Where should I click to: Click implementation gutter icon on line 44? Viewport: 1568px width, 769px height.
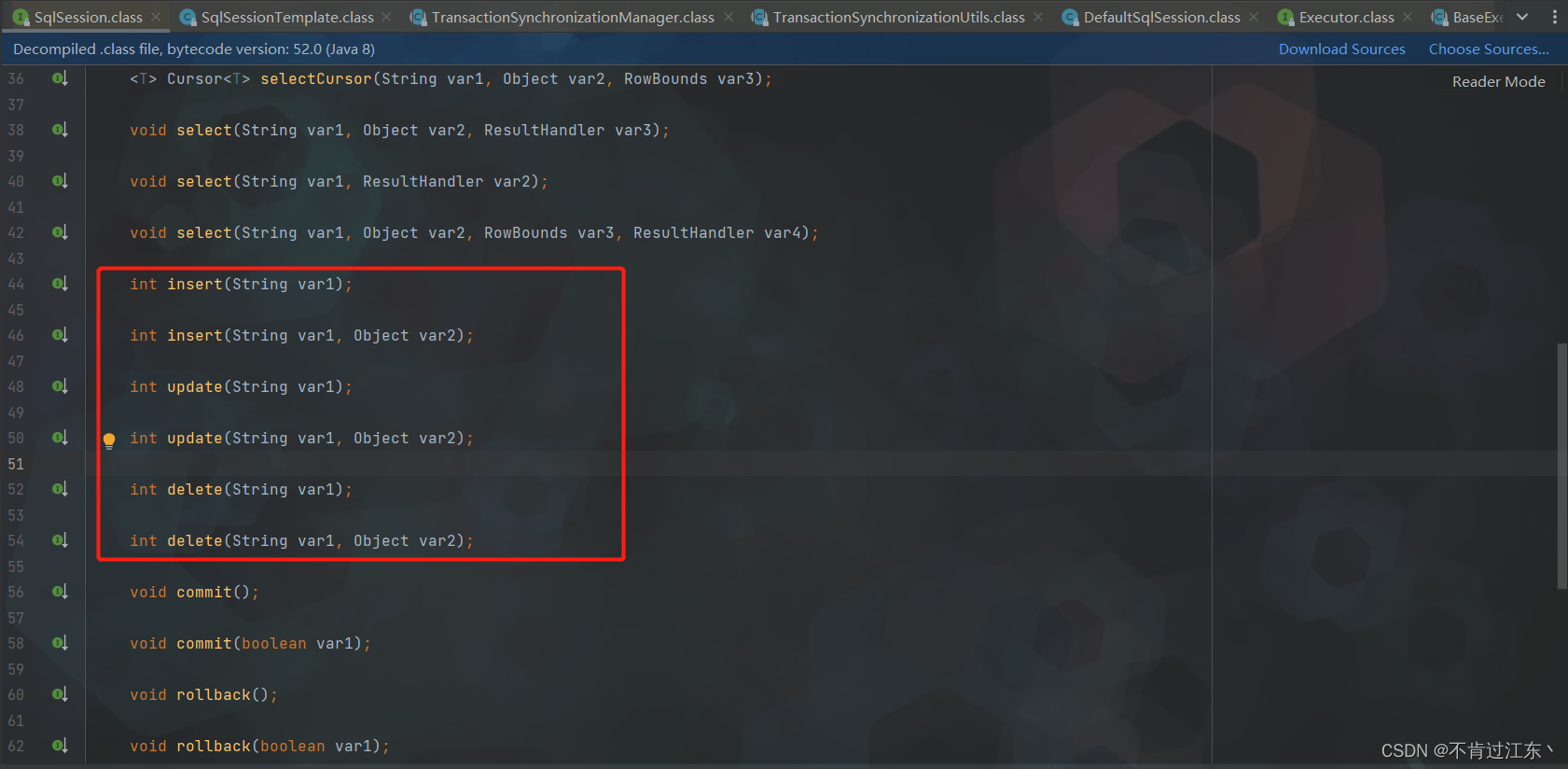point(60,285)
